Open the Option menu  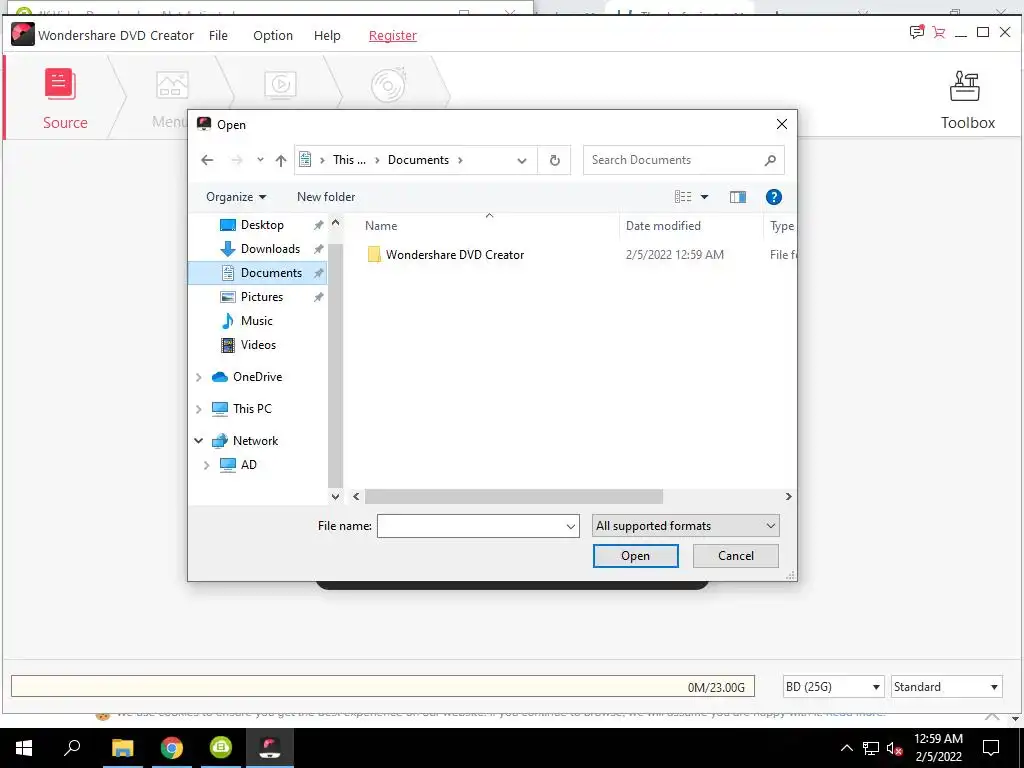[x=273, y=35]
